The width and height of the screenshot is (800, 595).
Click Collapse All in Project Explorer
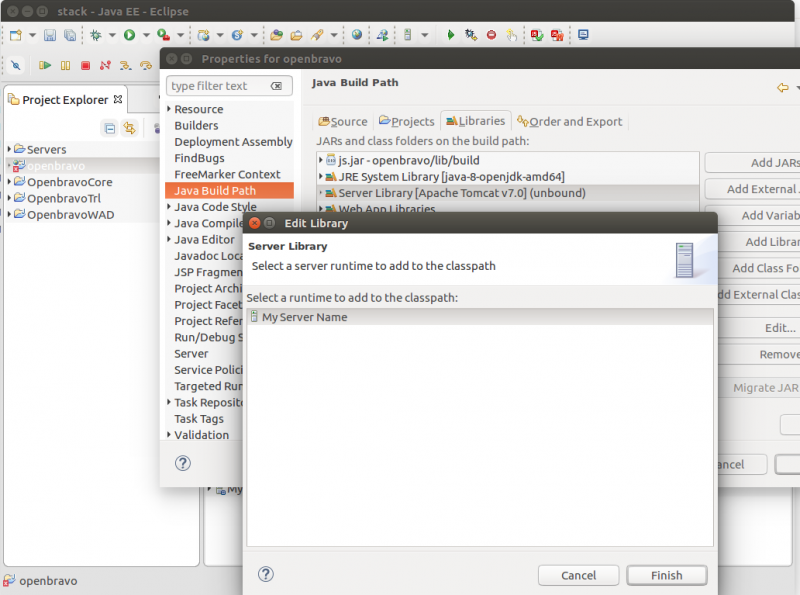tap(109, 128)
